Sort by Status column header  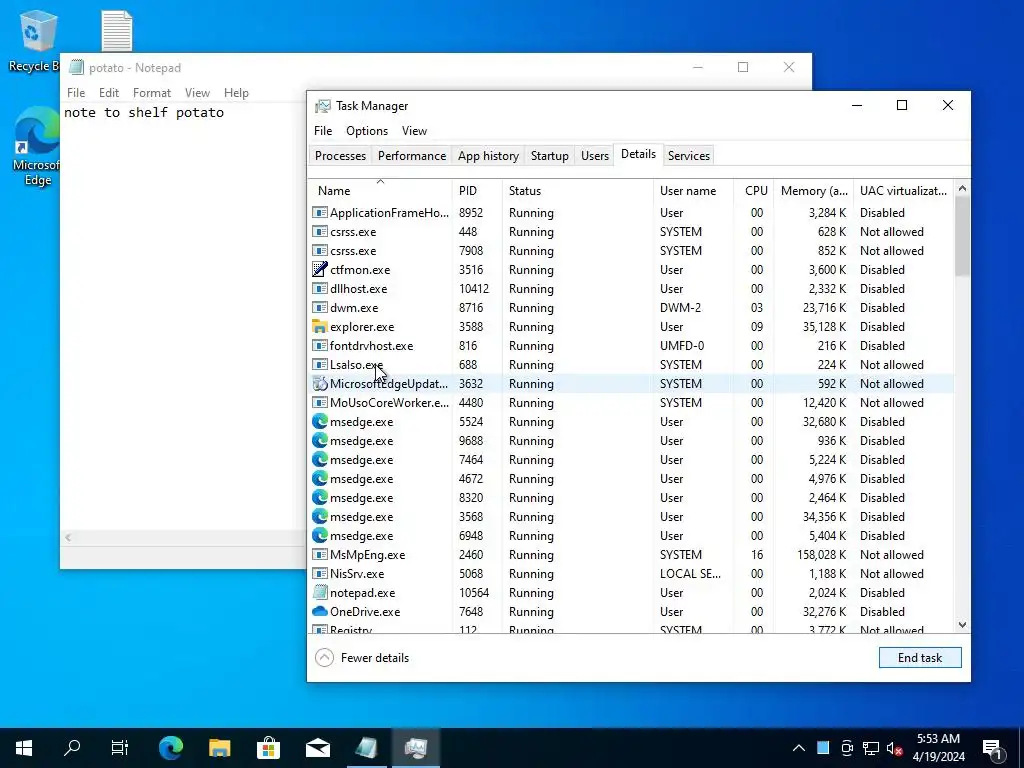tap(578, 191)
